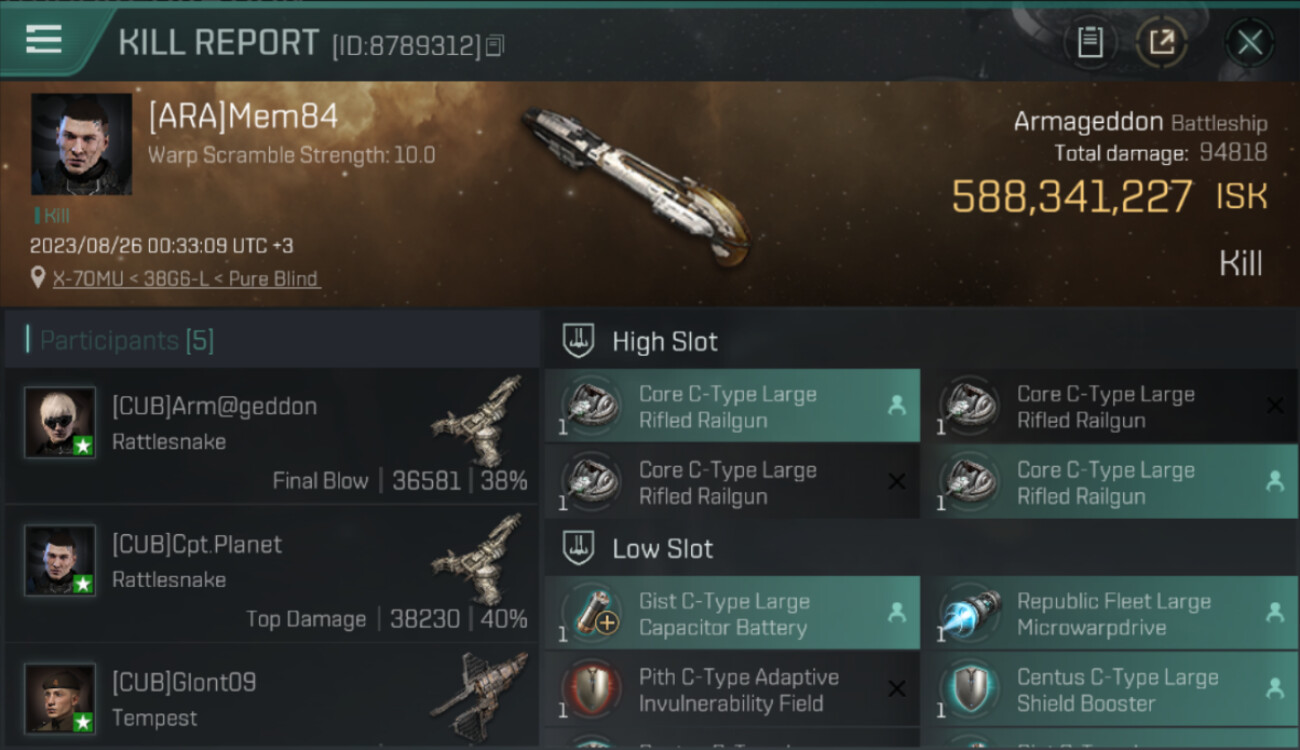Share the kill report externally
Viewport: 1300px width, 750px height.
coord(1162,42)
